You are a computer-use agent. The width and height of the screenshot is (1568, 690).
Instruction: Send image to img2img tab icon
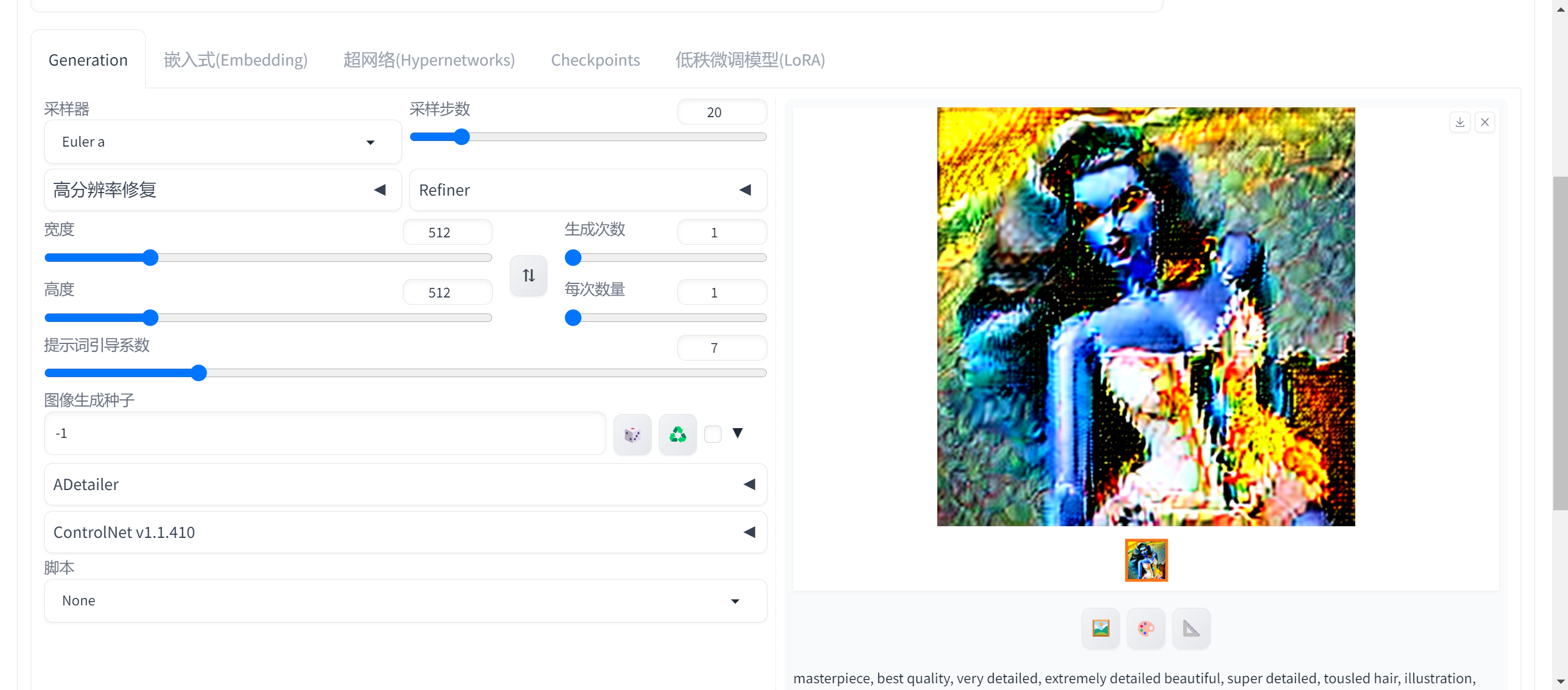(1100, 628)
